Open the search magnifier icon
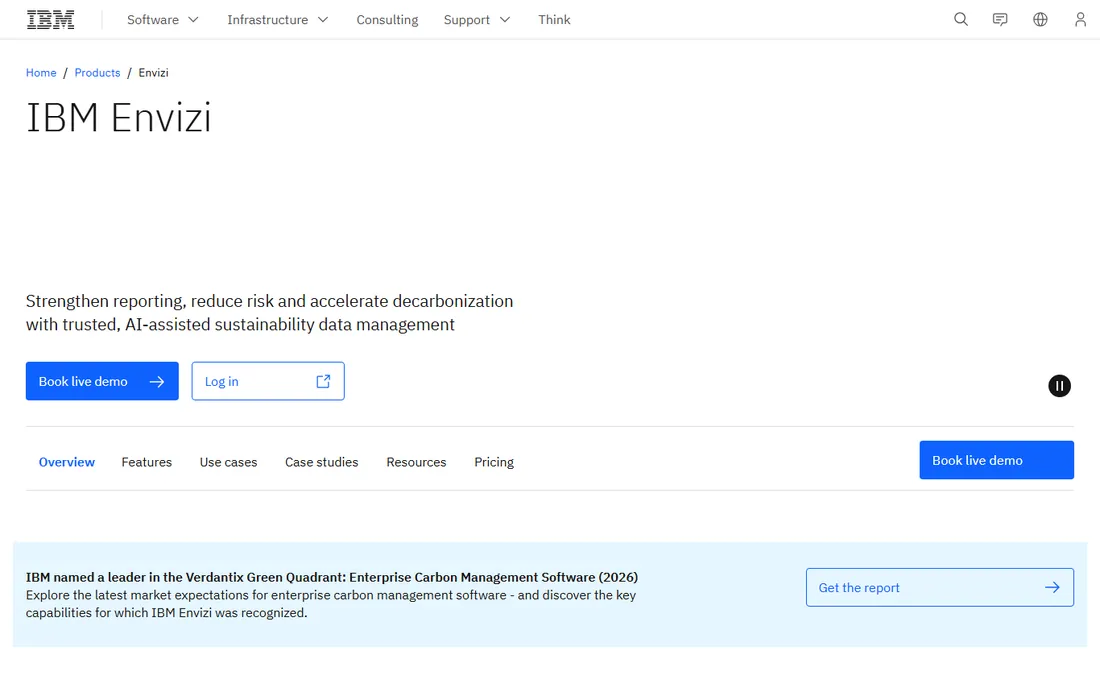Viewport: 1100px width, 688px height. tap(960, 20)
